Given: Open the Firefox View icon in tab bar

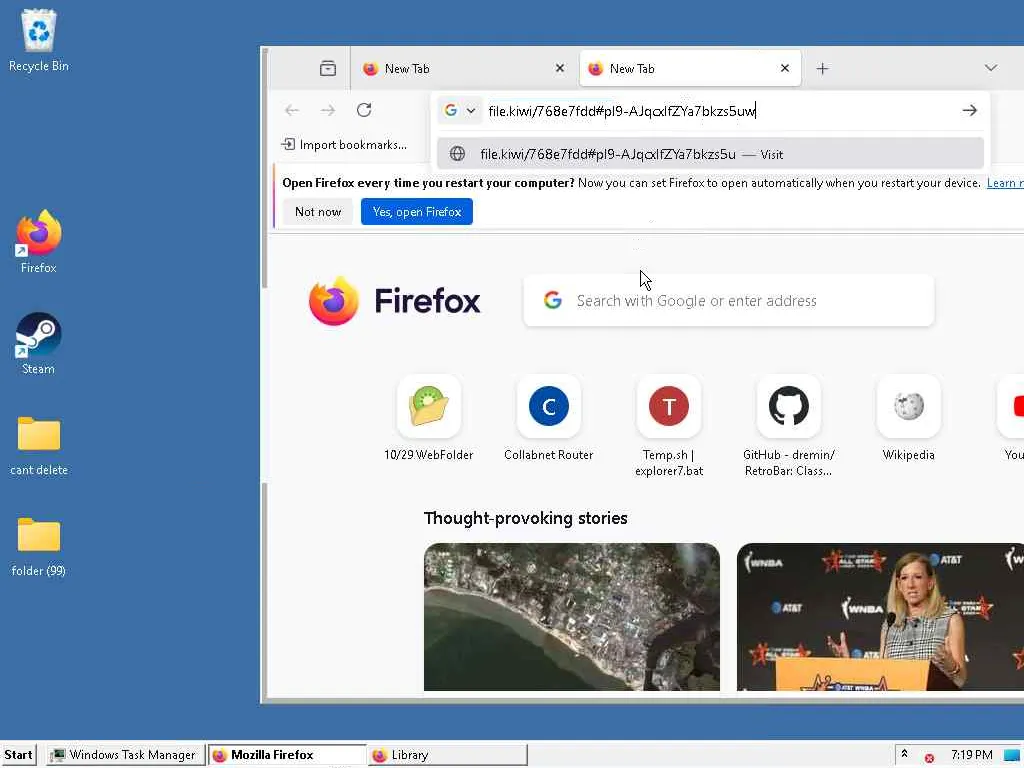Looking at the screenshot, I should [x=328, y=68].
